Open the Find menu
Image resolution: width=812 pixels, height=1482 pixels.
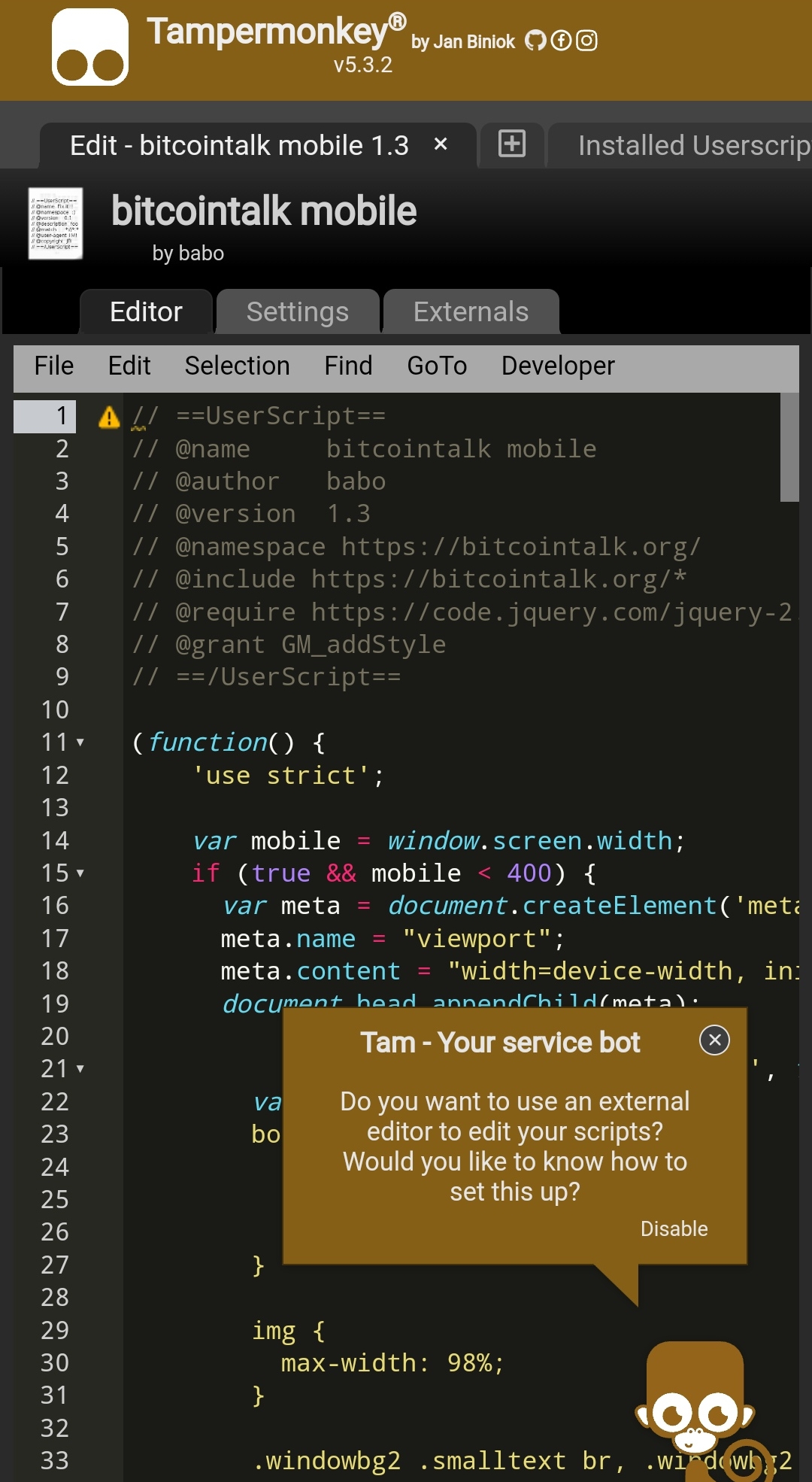tap(348, 366)
